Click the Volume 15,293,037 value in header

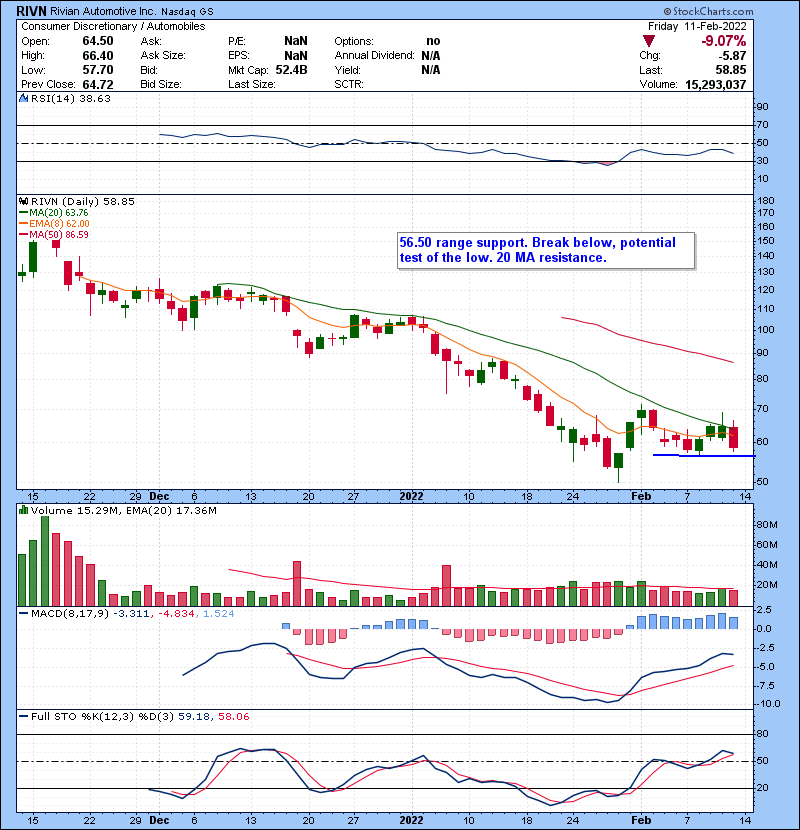[715, 84]
